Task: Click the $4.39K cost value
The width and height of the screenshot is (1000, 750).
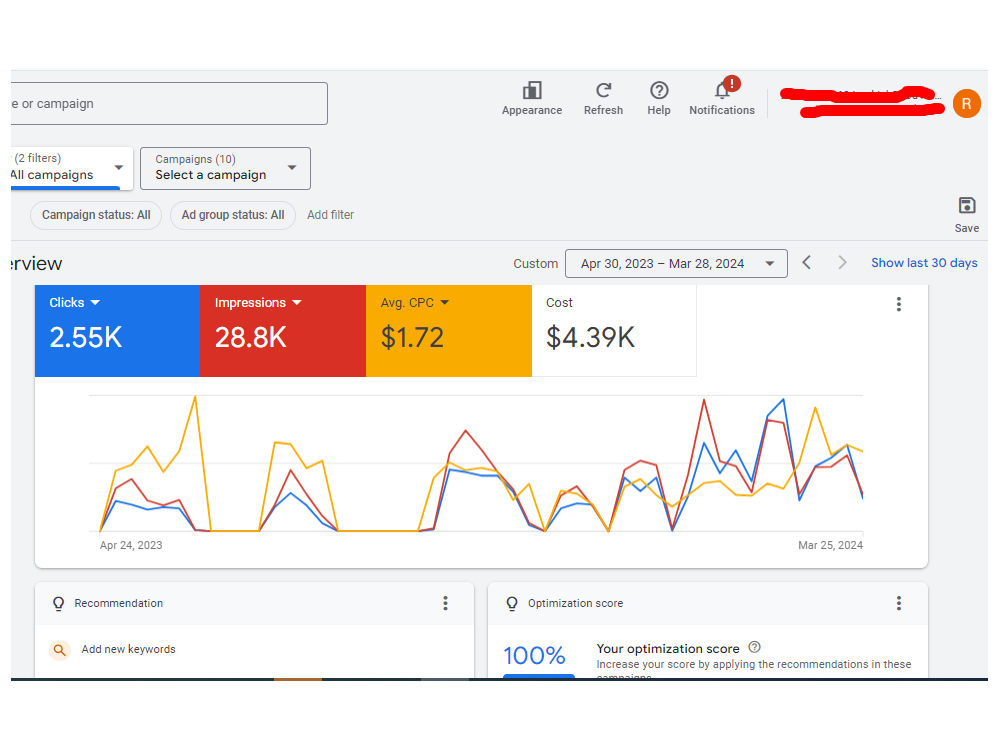Action: point(591,337)
